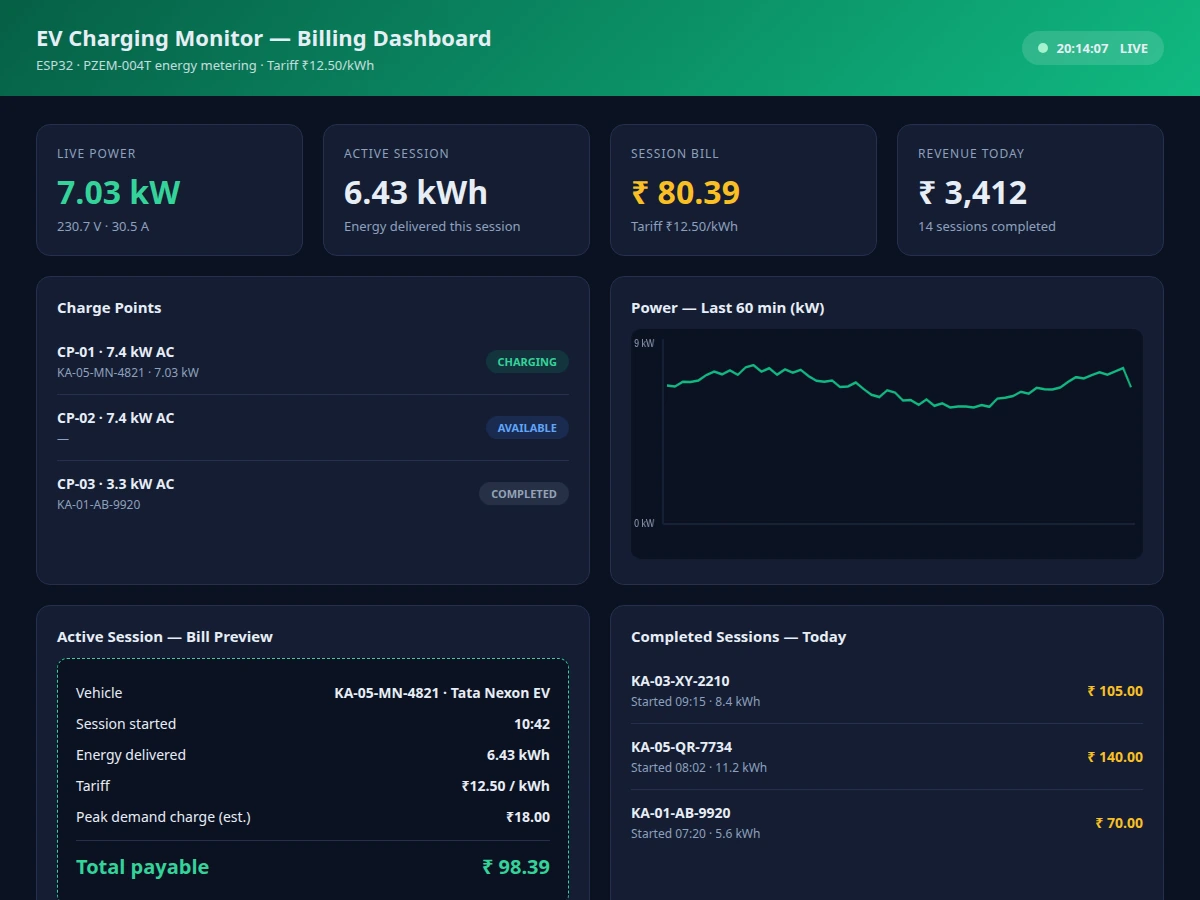Click the green LIVE status dot

coord(1043,48)
